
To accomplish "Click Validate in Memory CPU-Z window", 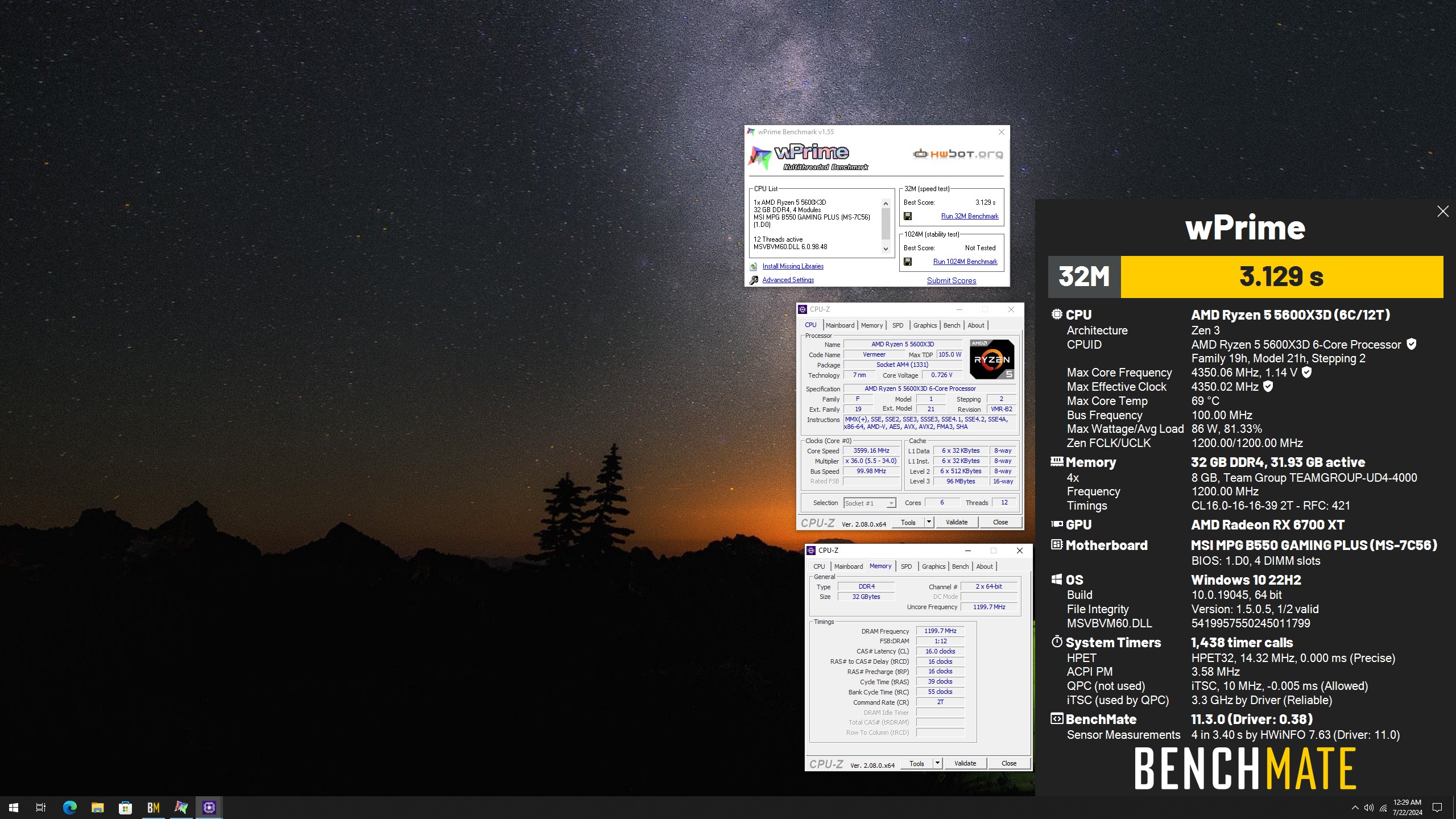I will [965, 763].
